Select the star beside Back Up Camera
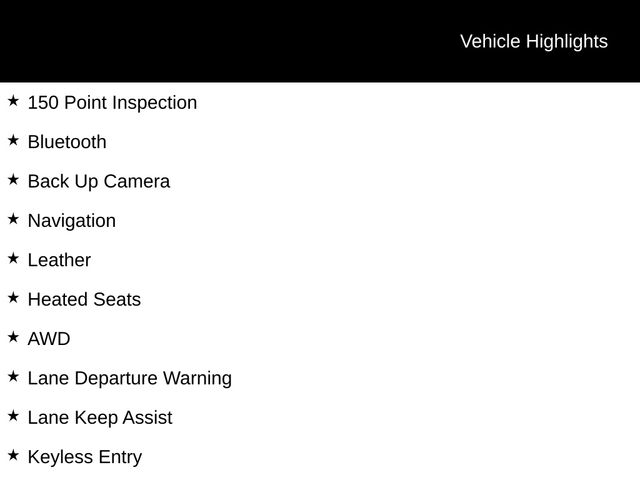The width and height of the screenshot is (640, 480). click(13, 180)
